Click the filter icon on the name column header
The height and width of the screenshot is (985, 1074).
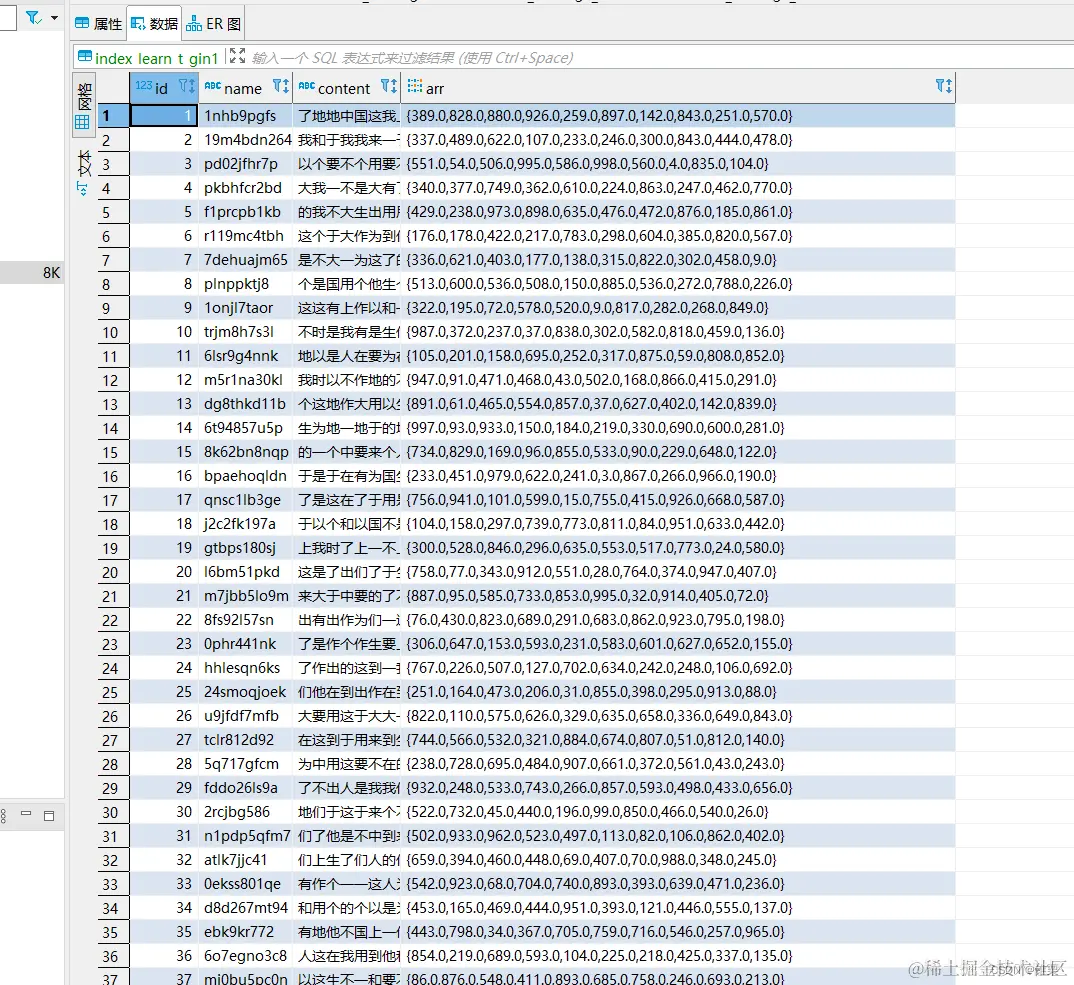(278, 87)
